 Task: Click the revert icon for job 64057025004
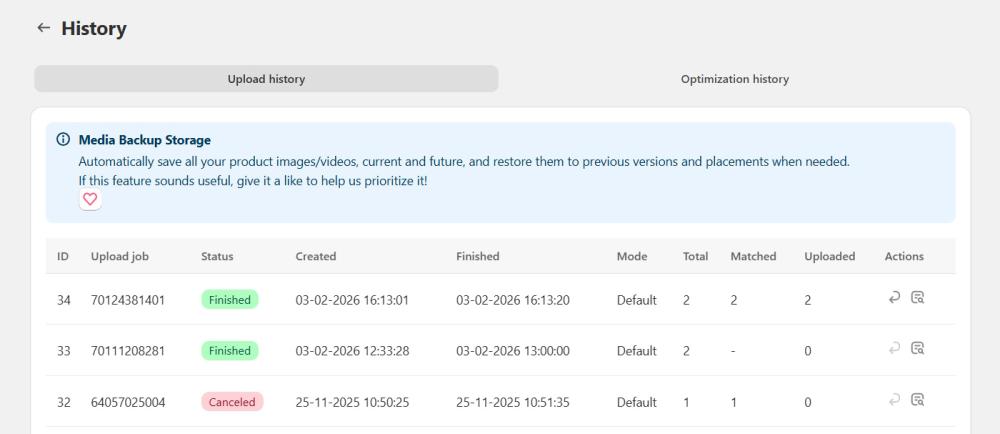pos(895,400)
